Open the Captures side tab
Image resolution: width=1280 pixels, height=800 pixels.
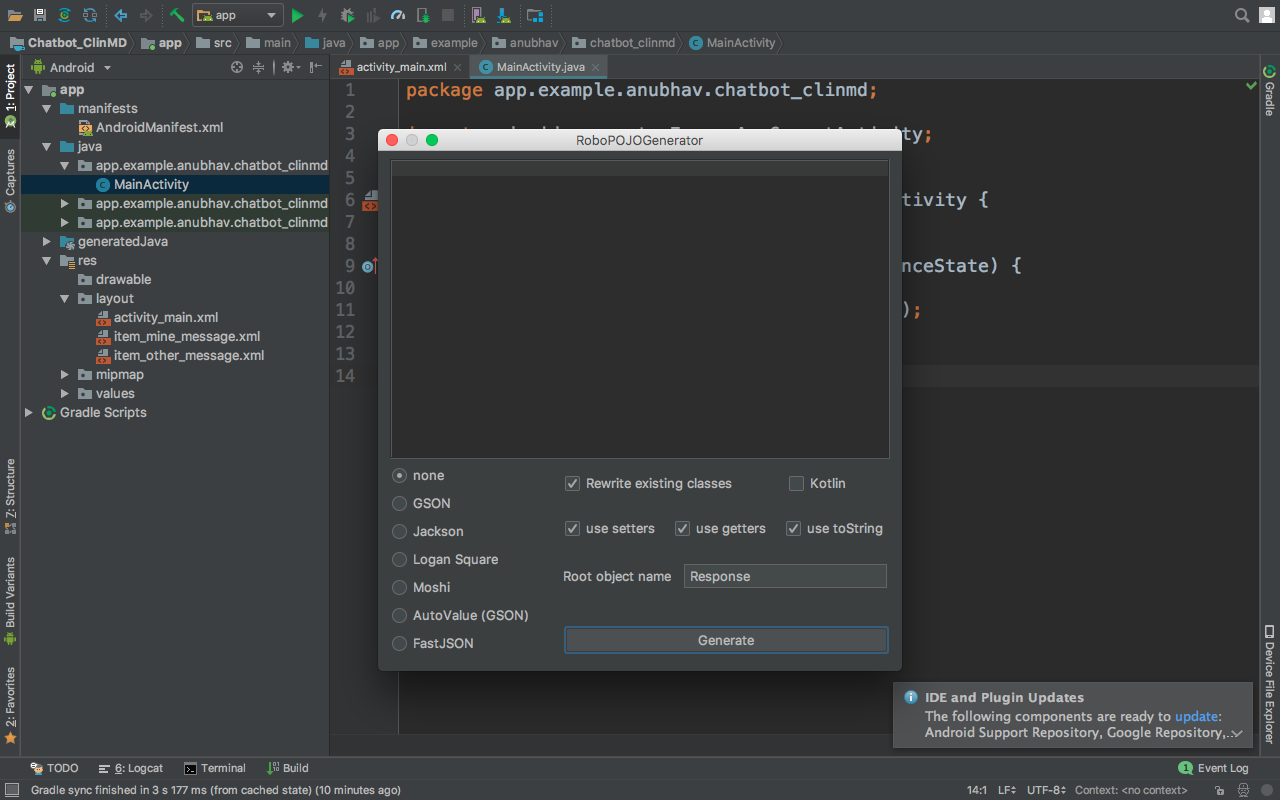tap(10, 180)
